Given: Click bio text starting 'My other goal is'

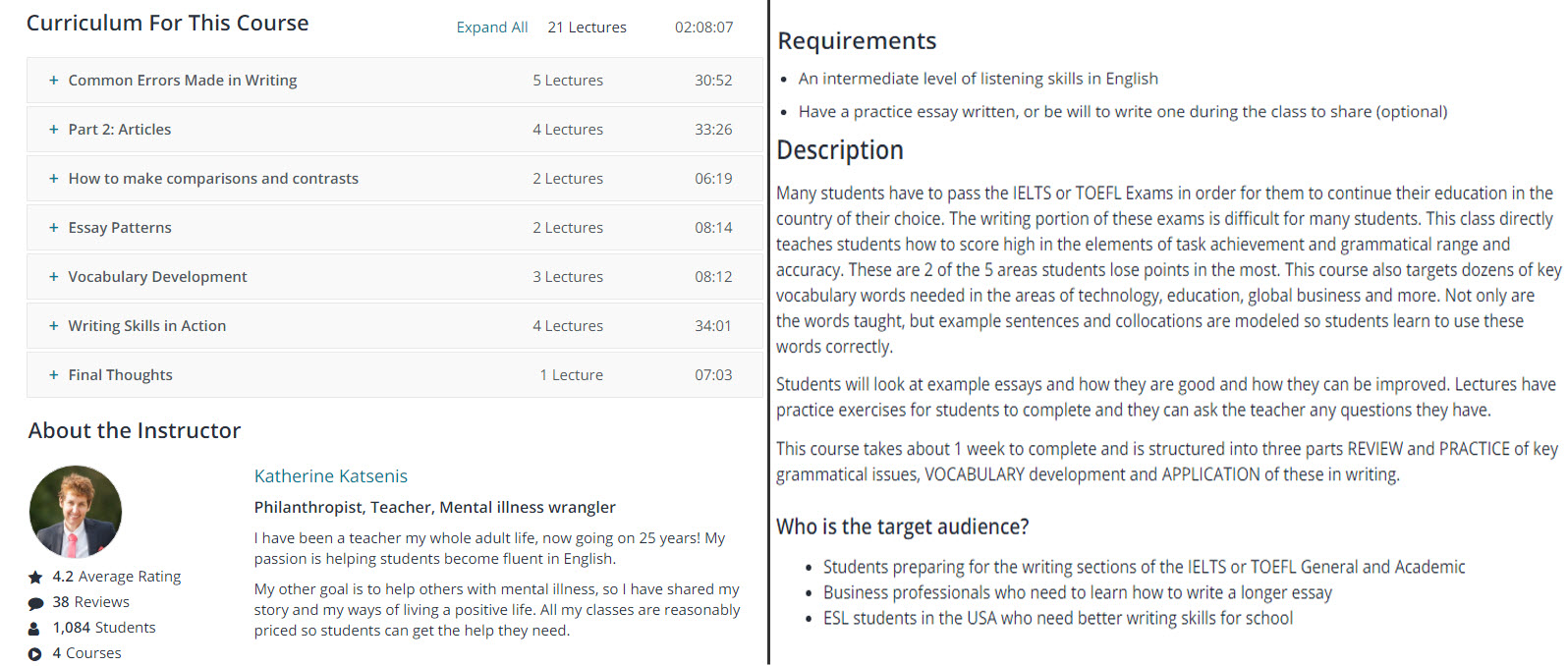Looking at the screenshot, I should [497, 610].
